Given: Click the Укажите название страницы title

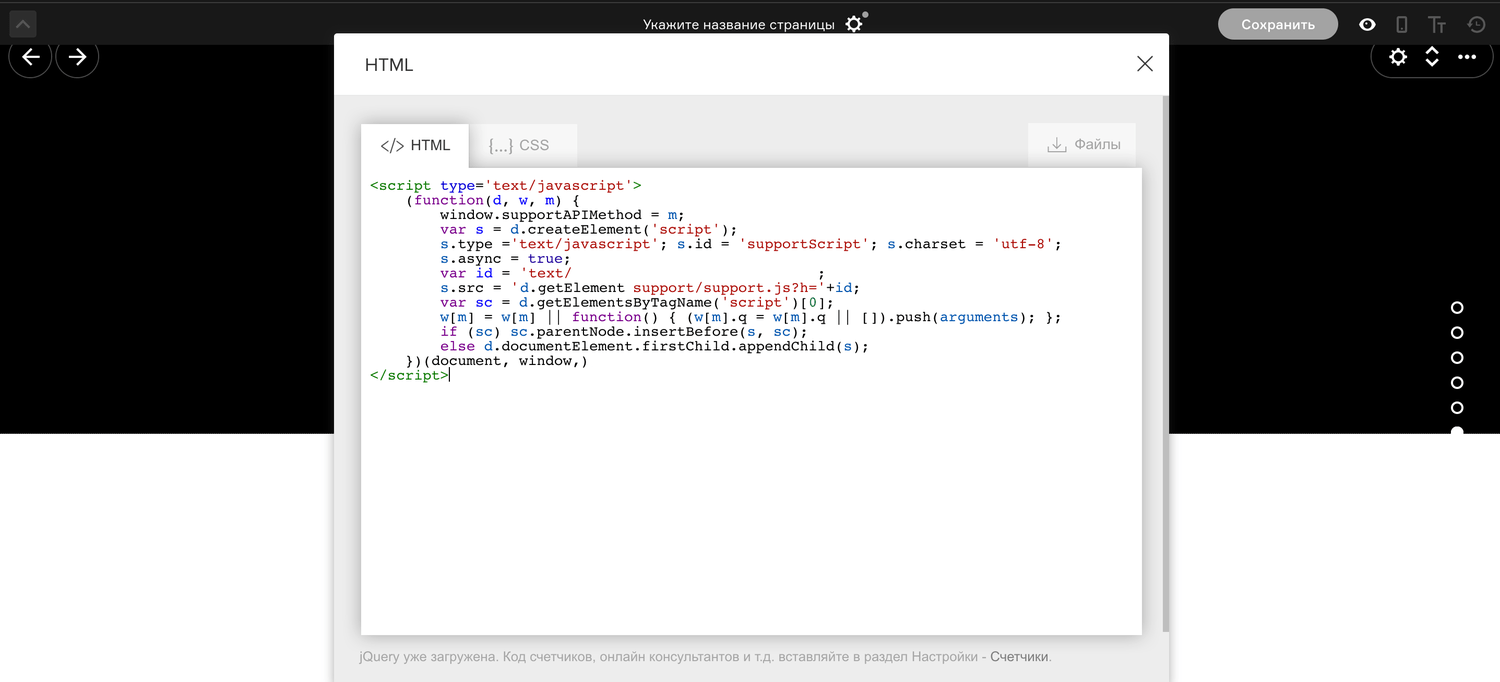Looking at the screenshot, I should pos(738,25).
